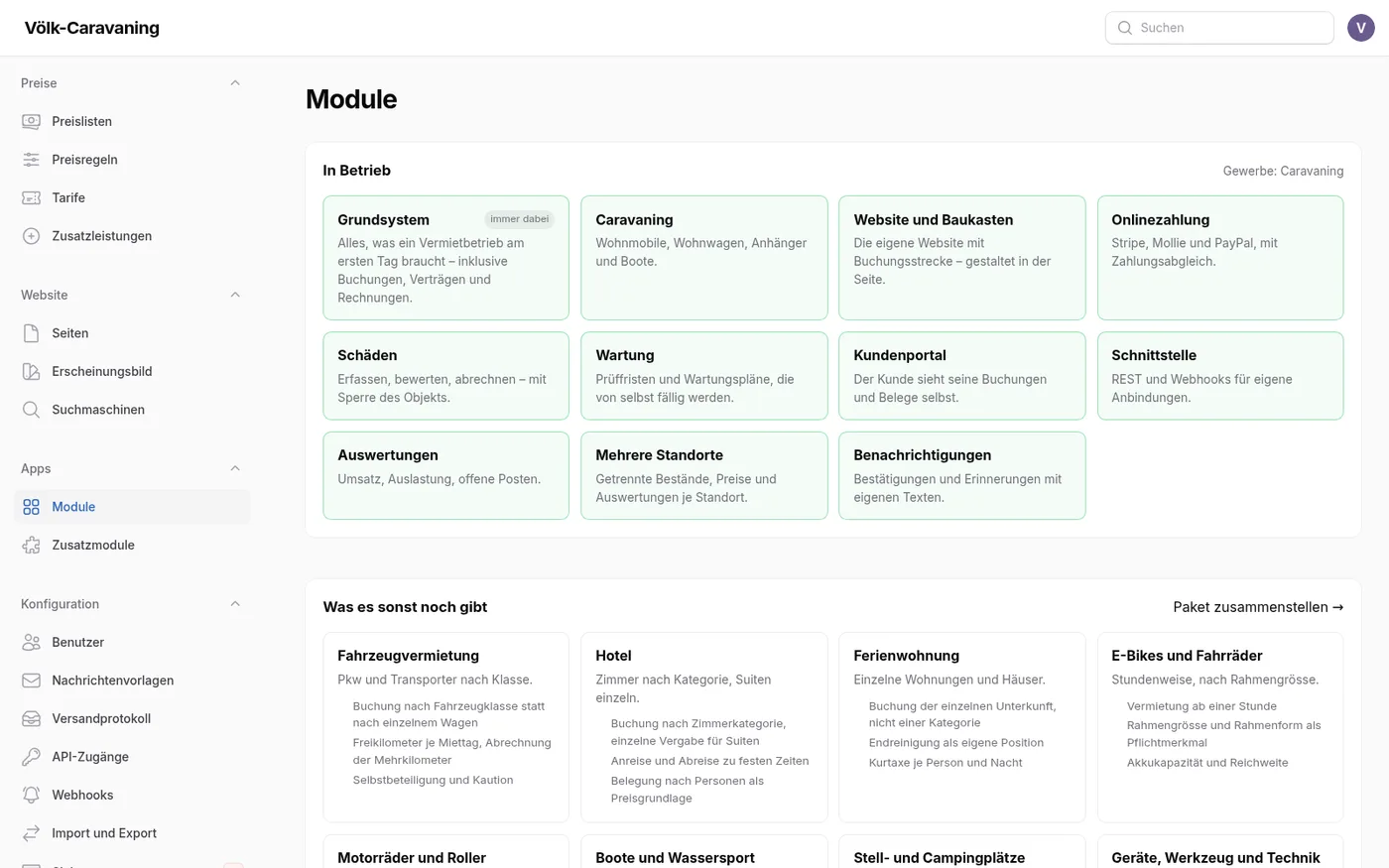Click Paket zusammenstellen link
Screen dimensions: 1389x868
[1258, 607]
